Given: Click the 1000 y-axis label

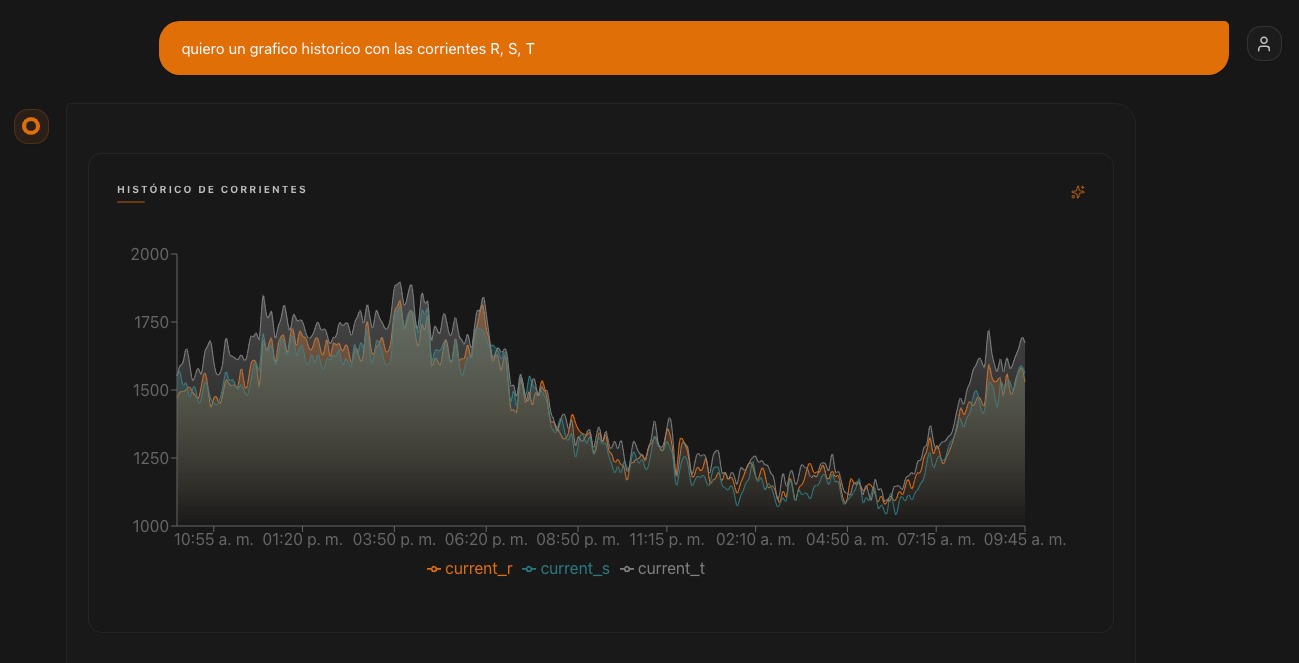Looking at the screenshot, I should pyautogui.click(x=150, y=526).
